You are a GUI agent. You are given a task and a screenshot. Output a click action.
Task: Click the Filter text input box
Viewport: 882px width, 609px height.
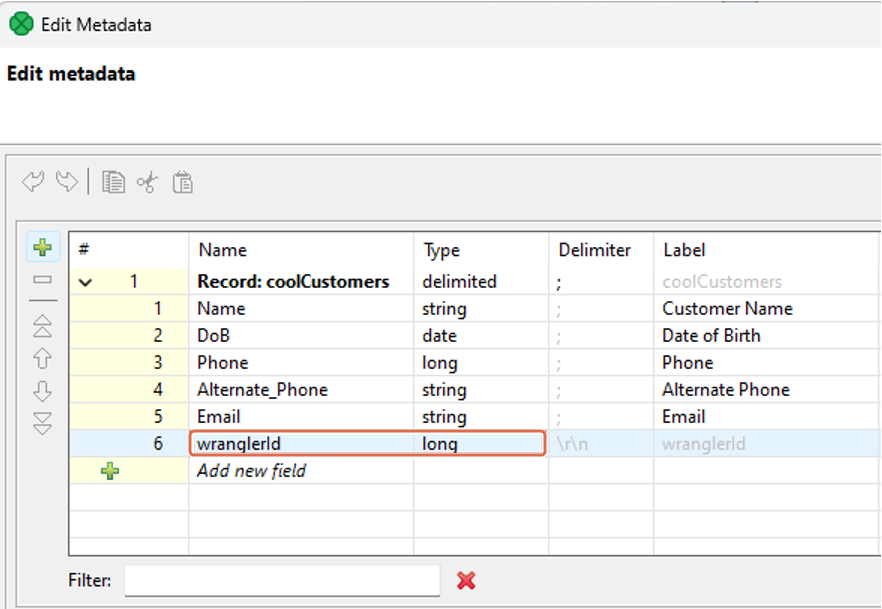pos(281,580)
